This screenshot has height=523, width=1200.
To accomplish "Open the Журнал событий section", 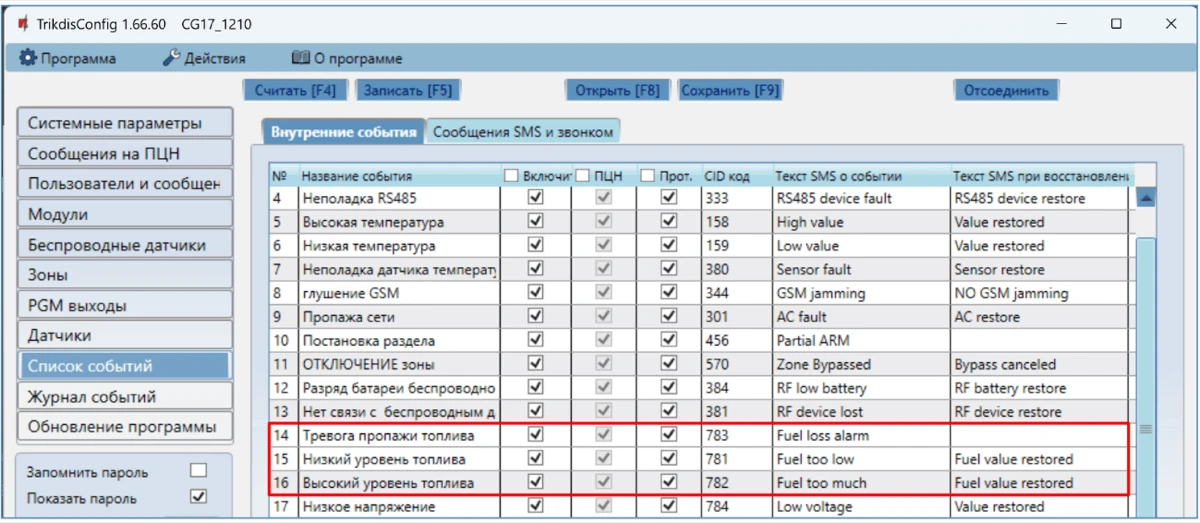I will 124,397.
